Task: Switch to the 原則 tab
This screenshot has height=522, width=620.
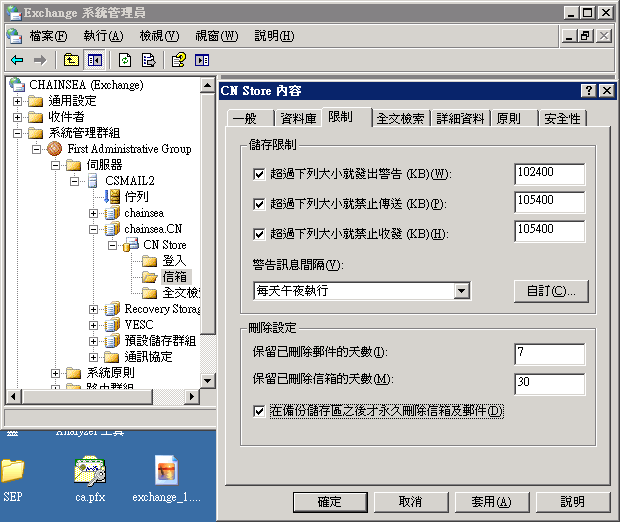Action: click(x=514, y=118)
